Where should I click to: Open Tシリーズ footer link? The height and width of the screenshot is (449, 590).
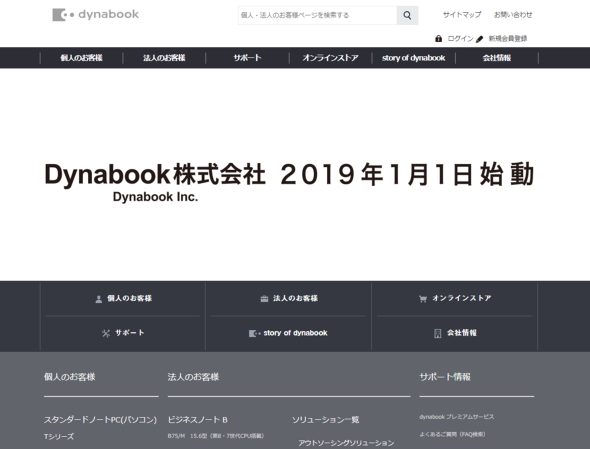[x=59, y=437]
